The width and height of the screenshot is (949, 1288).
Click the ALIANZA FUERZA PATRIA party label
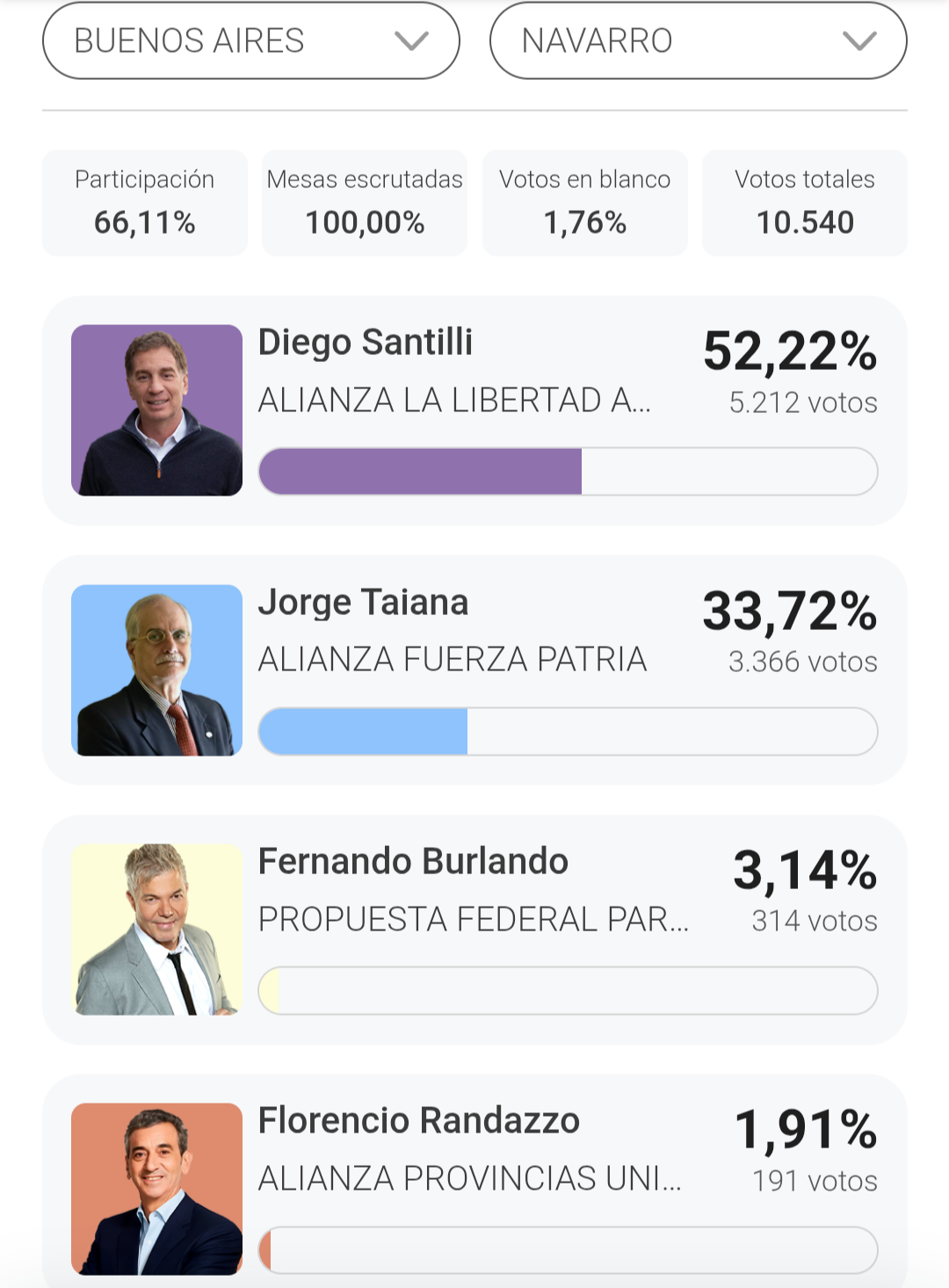click(x=453, y=660)
